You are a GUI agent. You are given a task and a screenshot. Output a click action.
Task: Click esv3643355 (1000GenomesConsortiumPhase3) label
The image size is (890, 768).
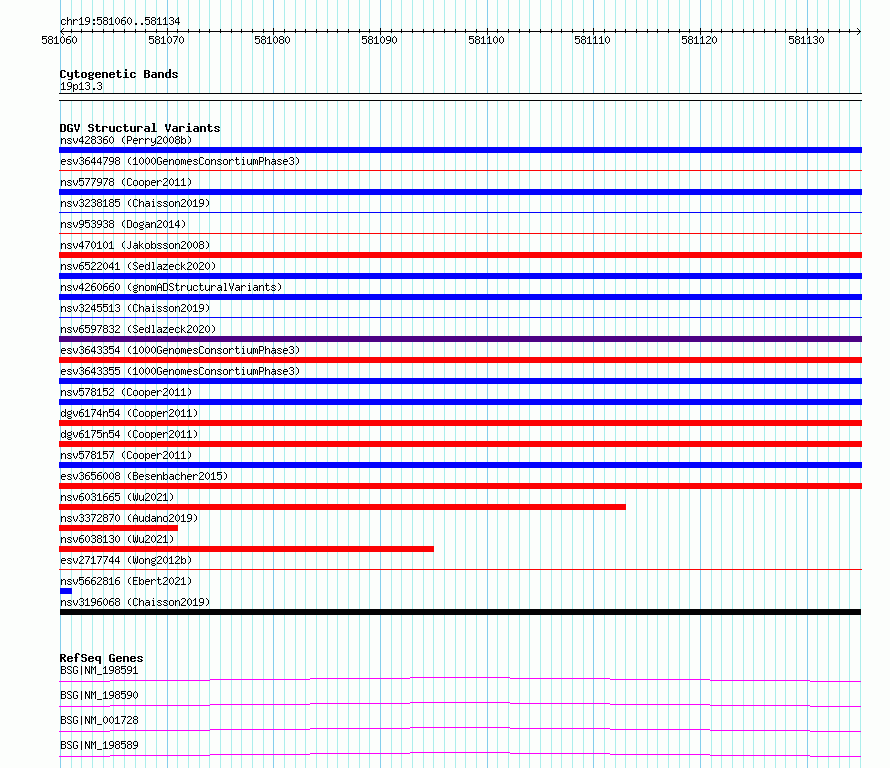180,371
